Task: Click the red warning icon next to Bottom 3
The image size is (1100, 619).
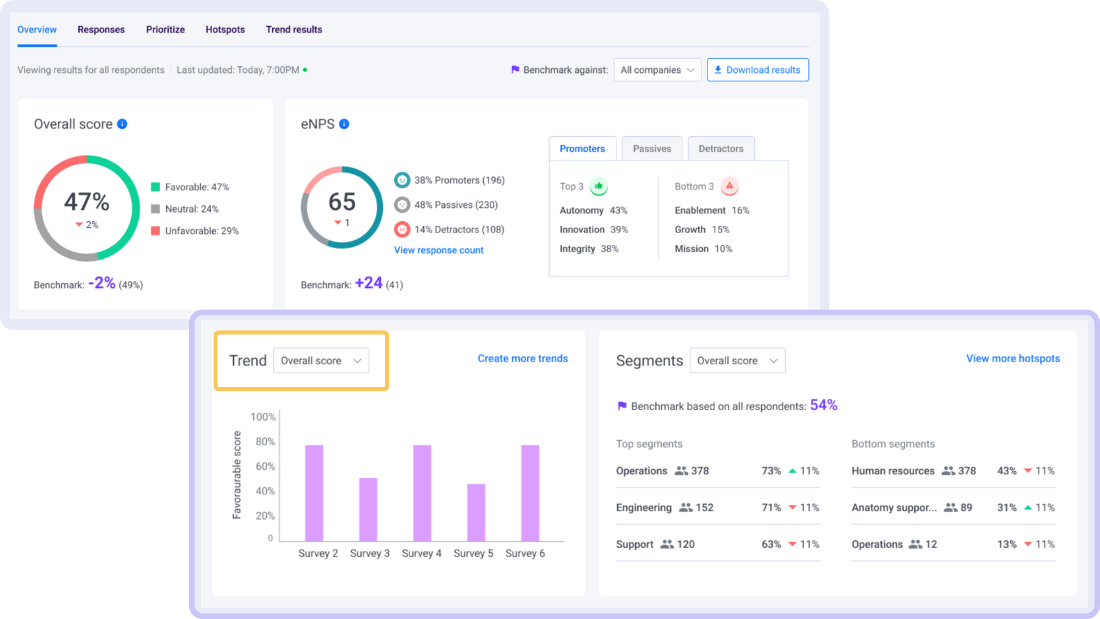Action: coord(728,186)
